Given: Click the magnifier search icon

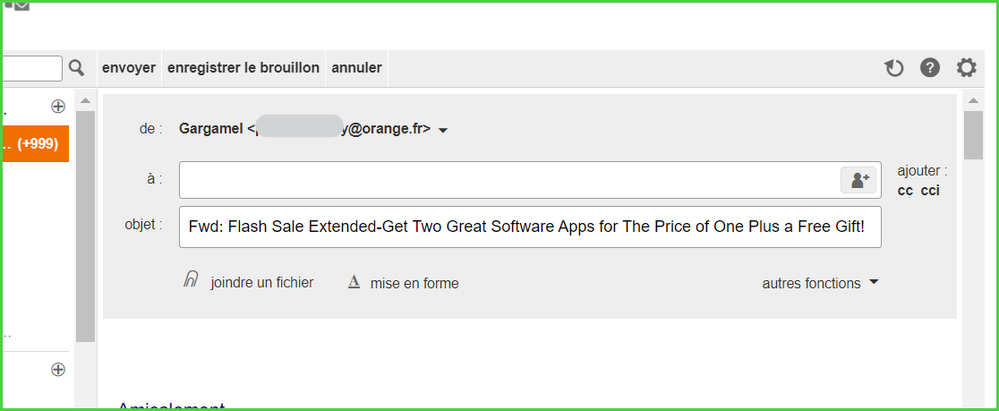Looking at the screenshot, I should (77, 68).
